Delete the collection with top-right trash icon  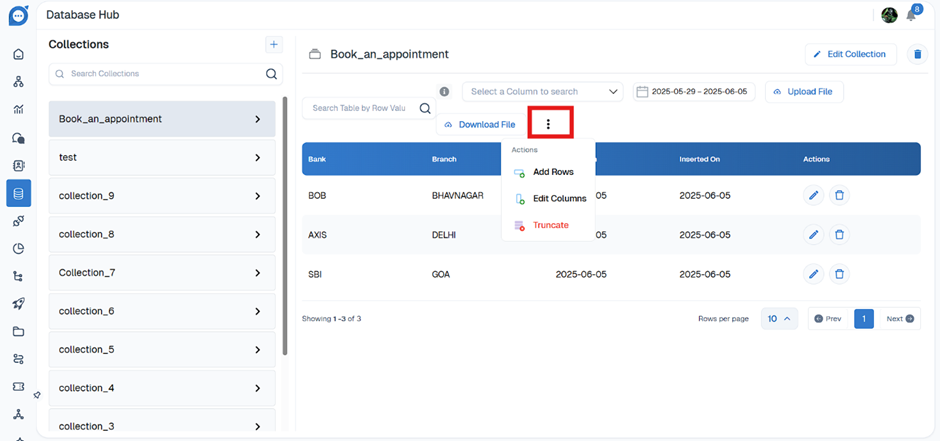click(x=916, y=54)
